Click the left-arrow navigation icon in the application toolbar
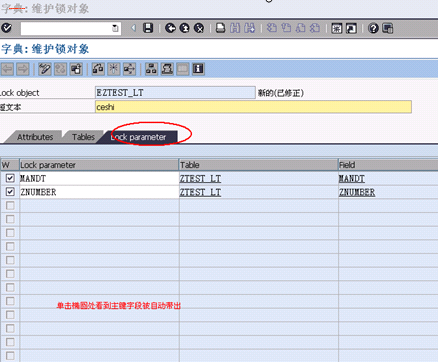This screenshot has height=362, width=438. coord(7,69)
